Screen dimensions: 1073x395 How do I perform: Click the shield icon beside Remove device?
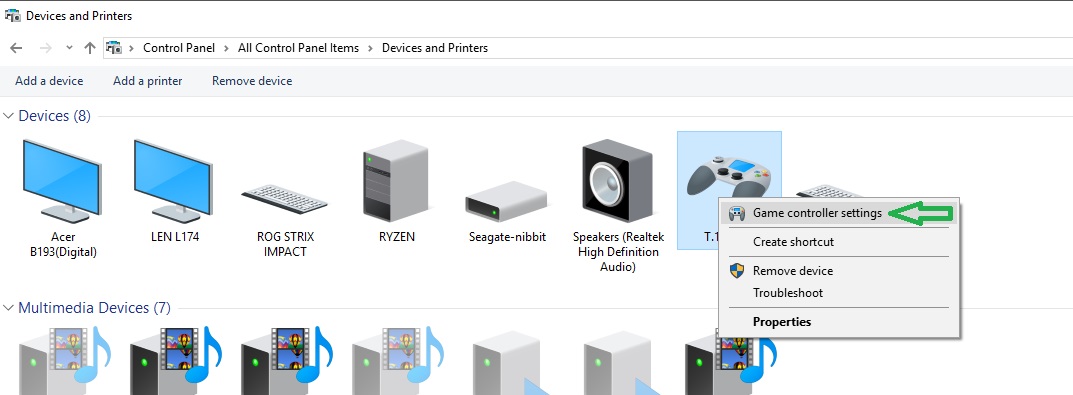(736, 270)
